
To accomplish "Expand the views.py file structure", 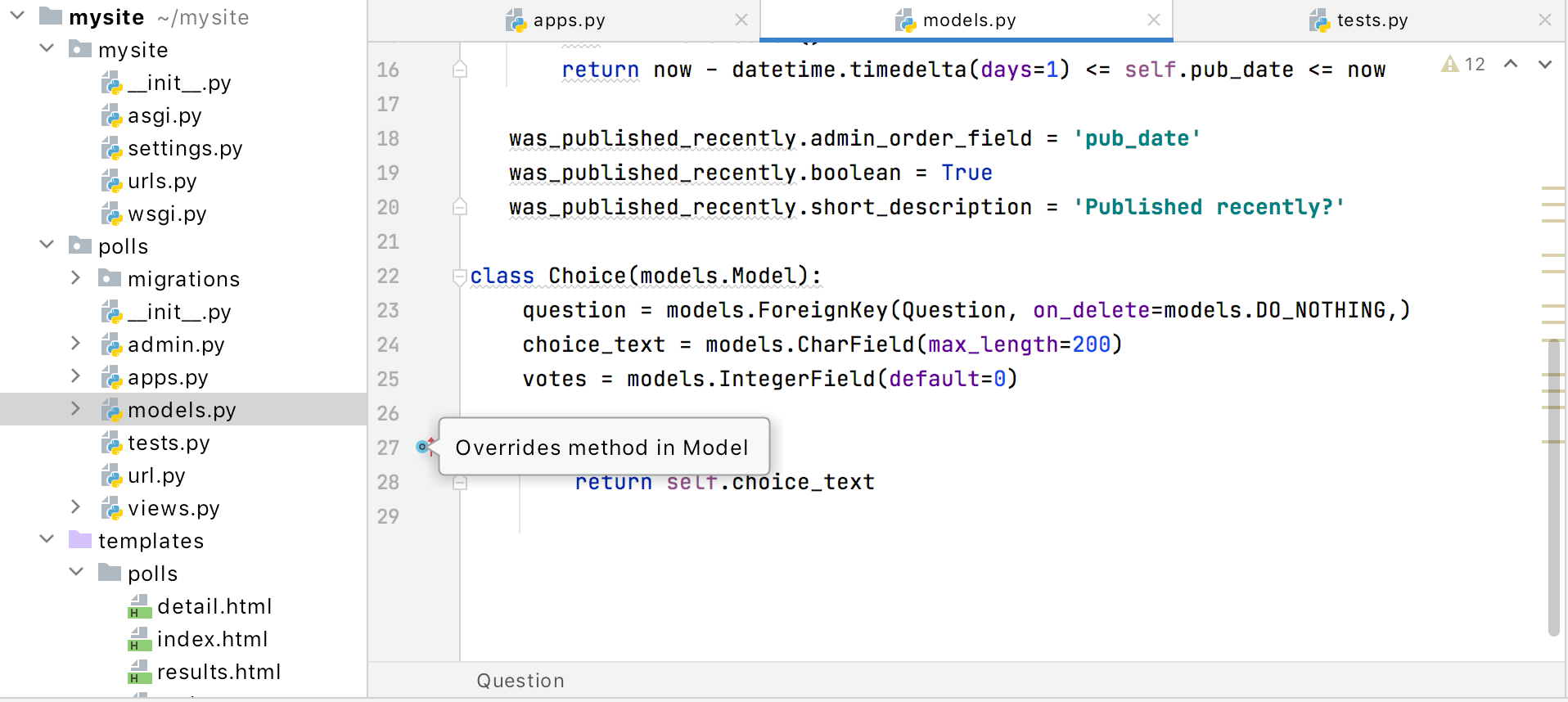I will point(75,507).
